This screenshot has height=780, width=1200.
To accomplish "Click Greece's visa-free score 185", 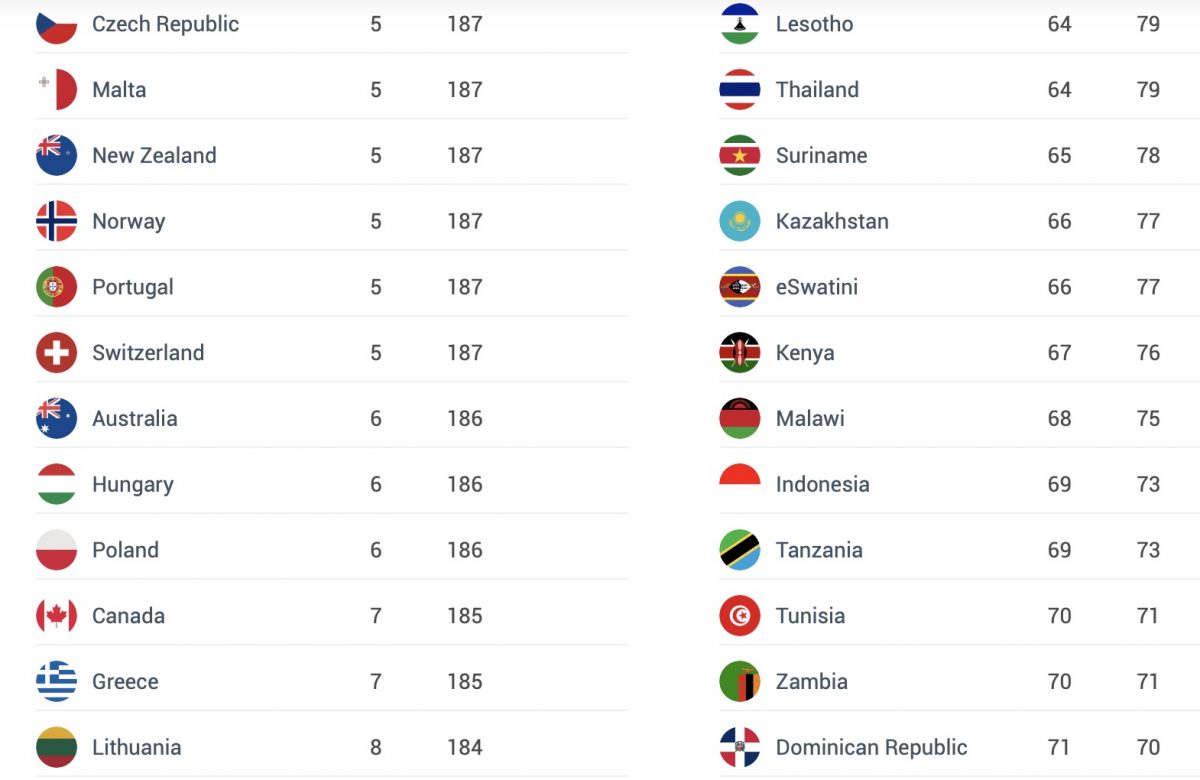I will (465, 682).
